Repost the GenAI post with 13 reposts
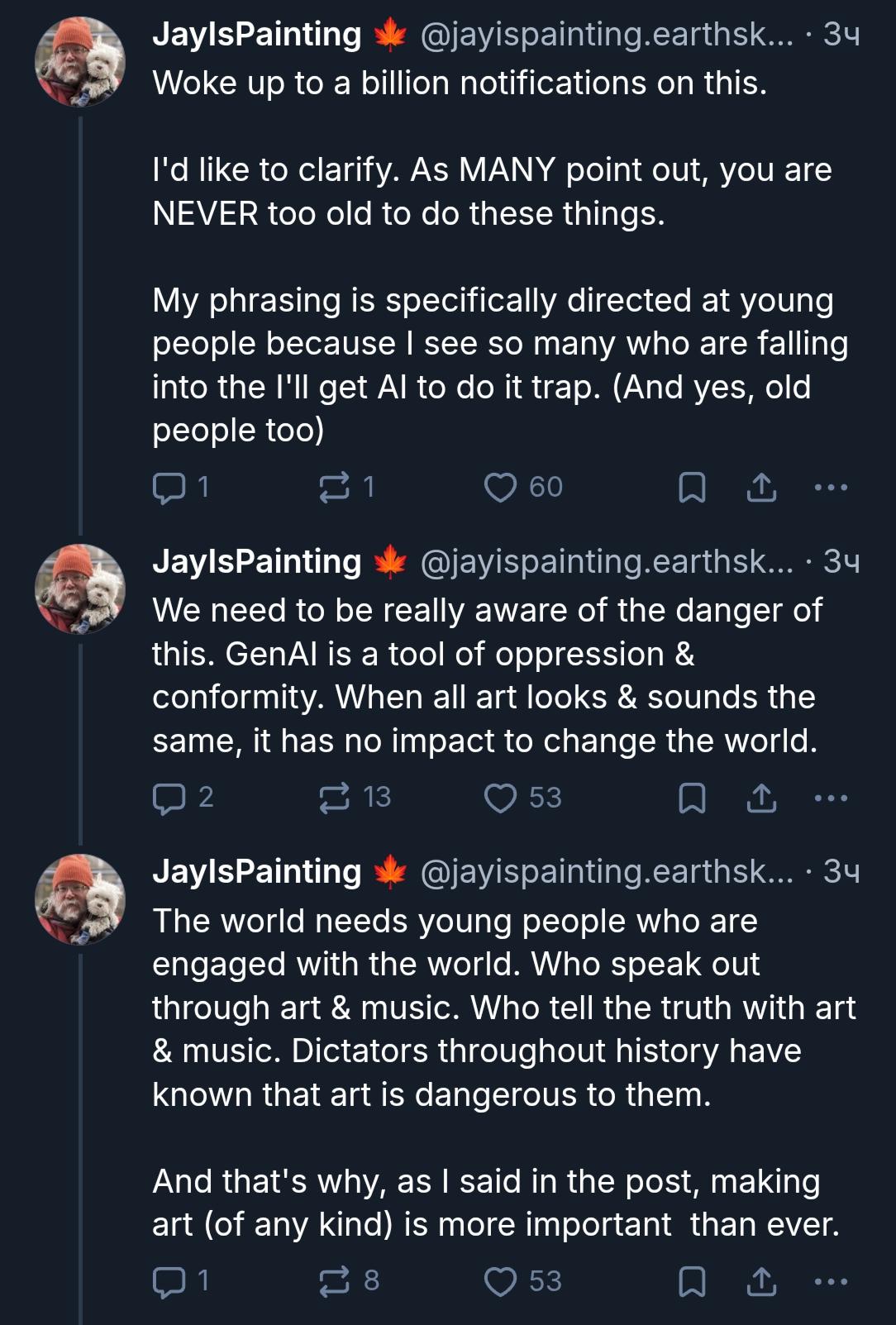This screenshot has width=896, height=1325. pyautogui.click(x=334, y=798)
